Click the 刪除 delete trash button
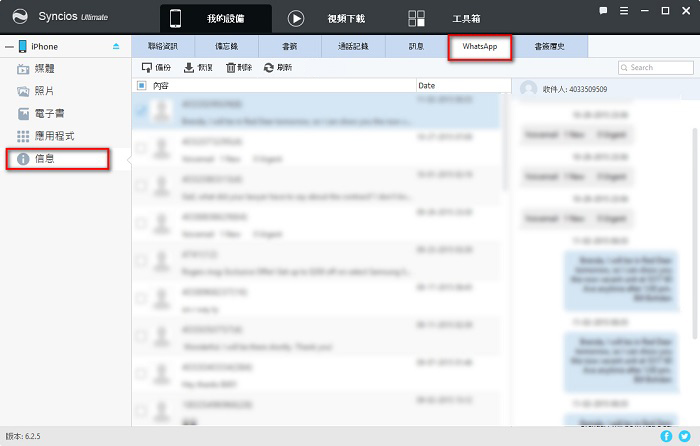Screen dimensions: 700x446 pos(239,67)
